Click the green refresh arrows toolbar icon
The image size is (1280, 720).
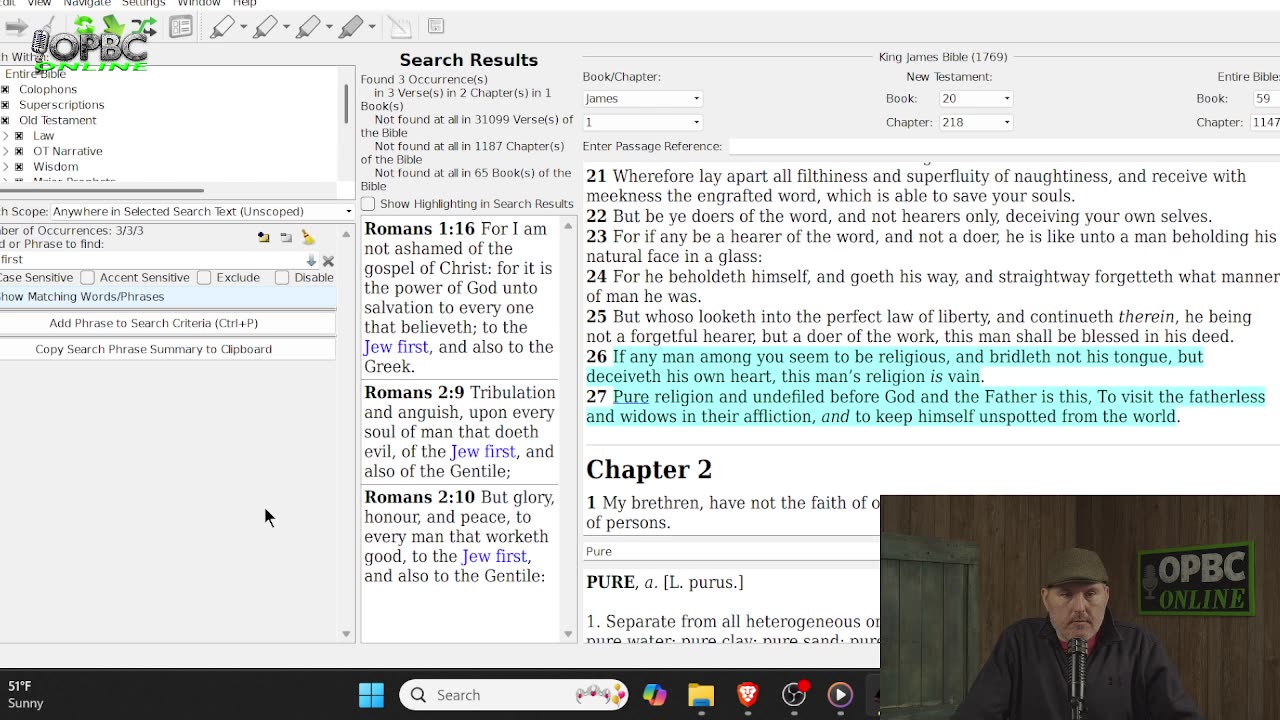point(85,27)
